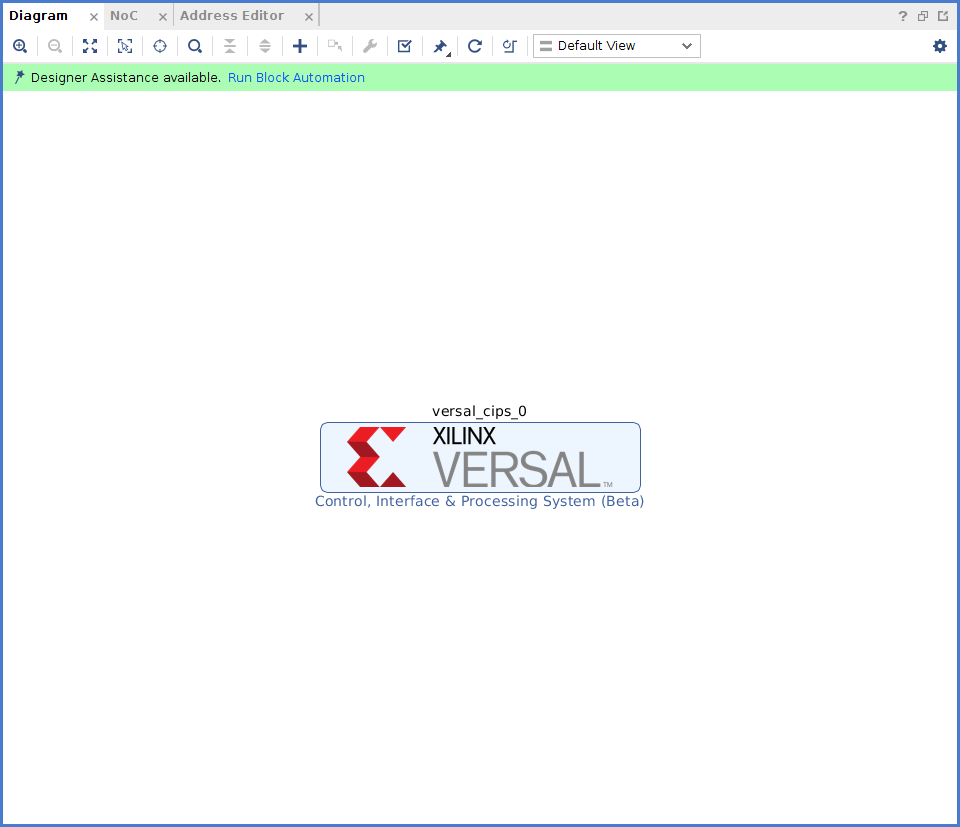Image resolution: width=960 pixels, height=827 pixels.
Task: Click the Add IP plus icon
Action: pyautogui.click(x=300, y=46)
